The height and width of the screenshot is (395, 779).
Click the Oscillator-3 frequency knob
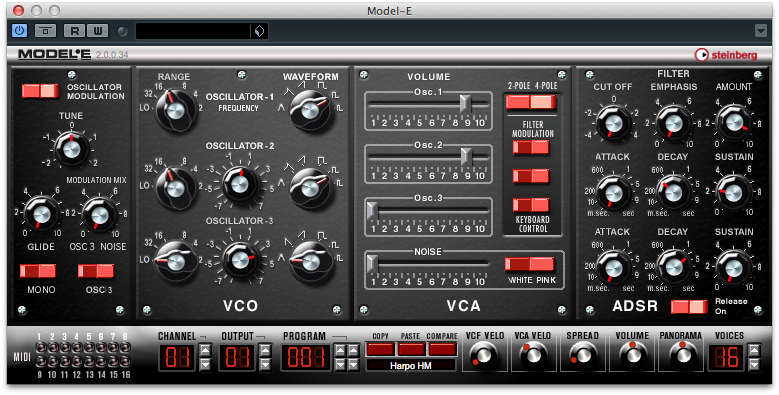tap(240, 259)
